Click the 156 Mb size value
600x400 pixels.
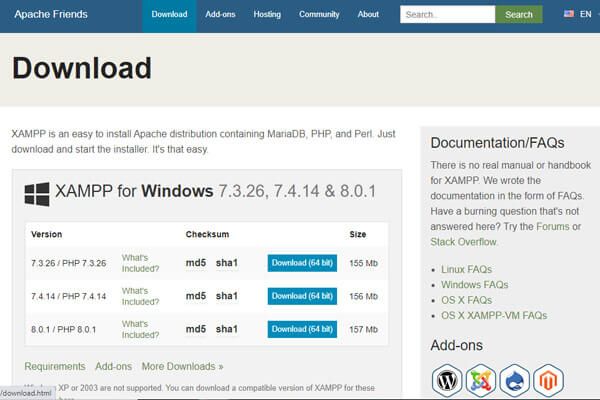[363, 296]
